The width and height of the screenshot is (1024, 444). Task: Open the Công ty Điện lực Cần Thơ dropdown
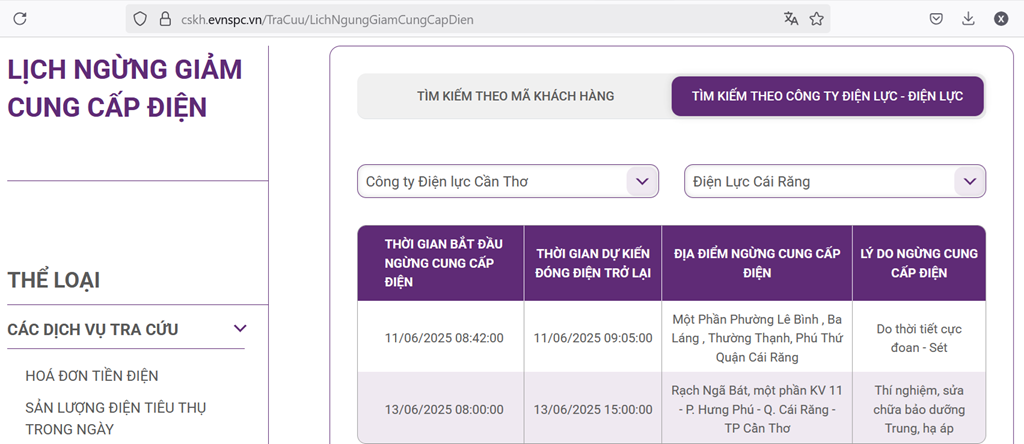click(508, 182)
